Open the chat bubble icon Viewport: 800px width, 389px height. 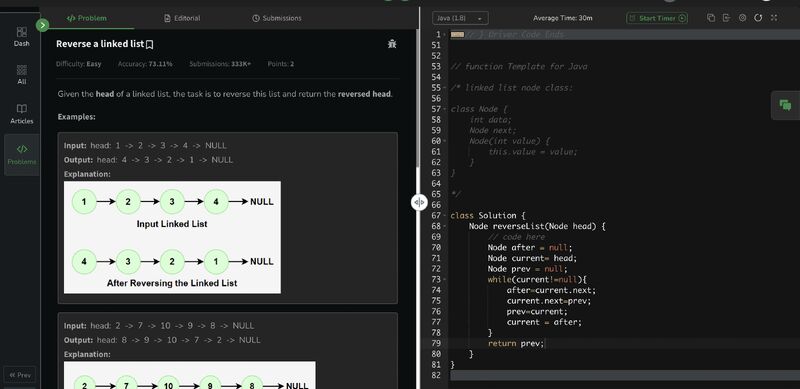coord(785,106)
